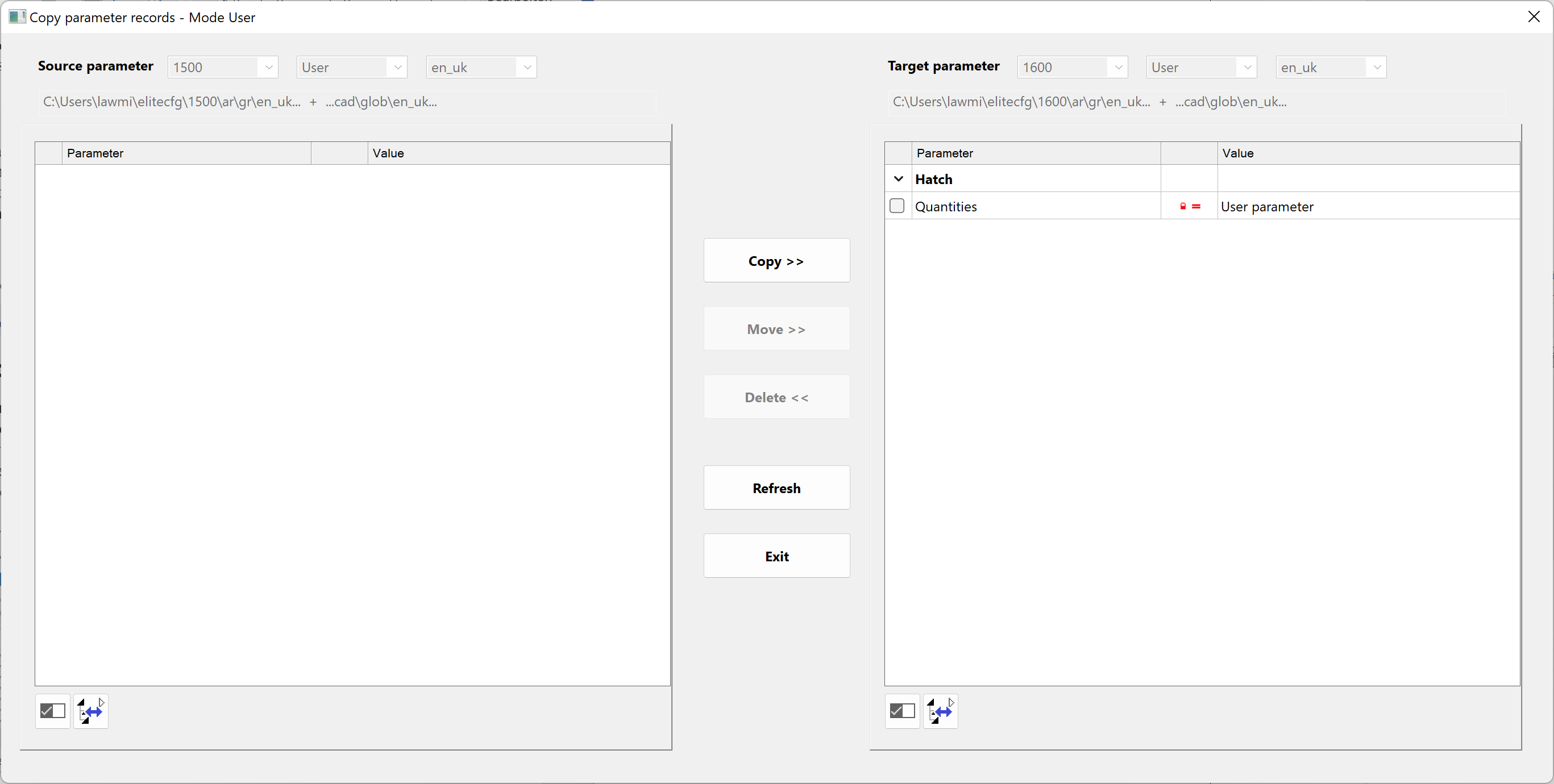This screenshot has width=1554, height=784.
Task: Toggle the Quantities parameter checkbox
Action: click(x=897, y=206)
